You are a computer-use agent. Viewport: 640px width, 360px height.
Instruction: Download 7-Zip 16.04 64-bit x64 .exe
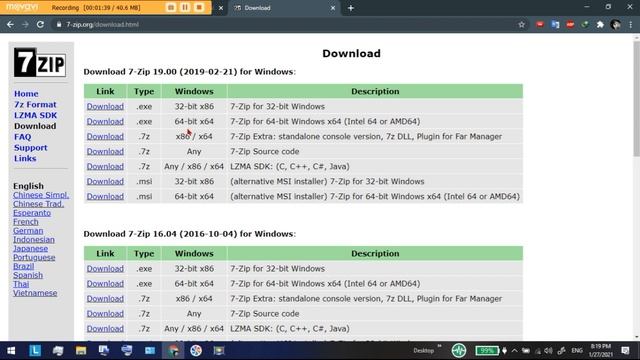pyautogui.click(x=105, y=284)
